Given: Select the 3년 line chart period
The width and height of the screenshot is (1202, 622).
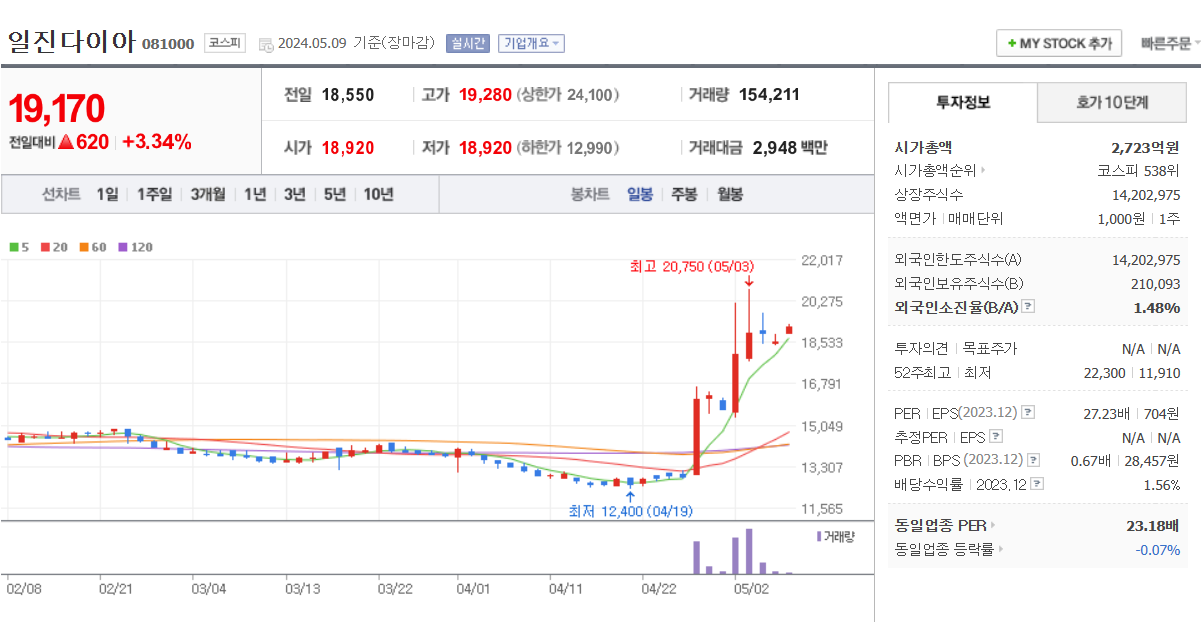Looking at the screenshot, I should click(x=294, y=194).
